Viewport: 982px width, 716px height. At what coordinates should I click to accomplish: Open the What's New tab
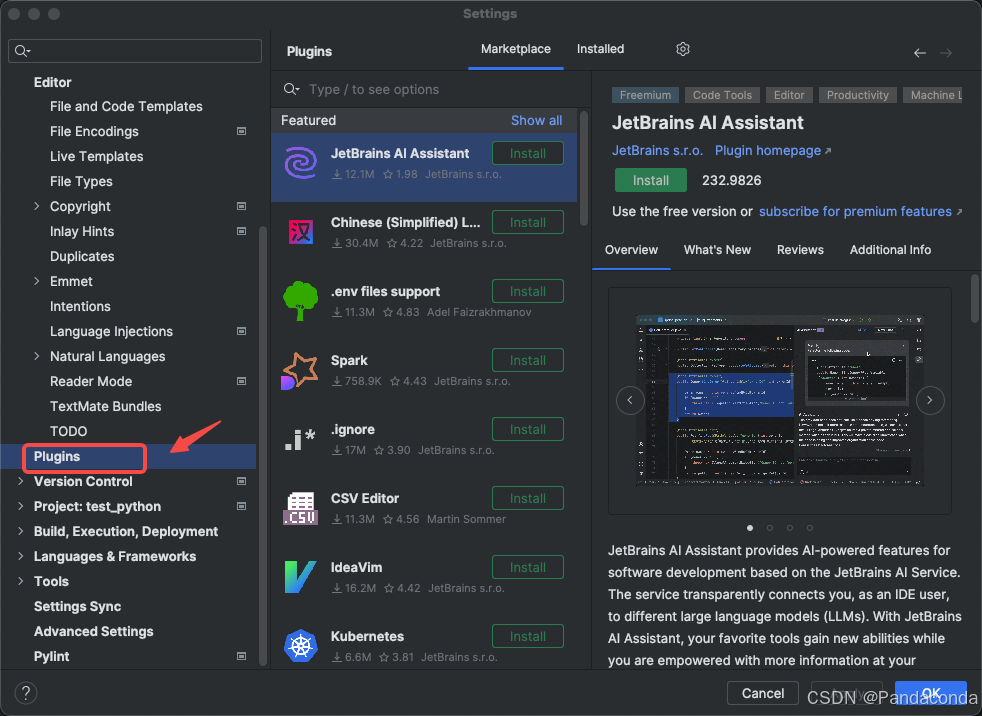717,250
